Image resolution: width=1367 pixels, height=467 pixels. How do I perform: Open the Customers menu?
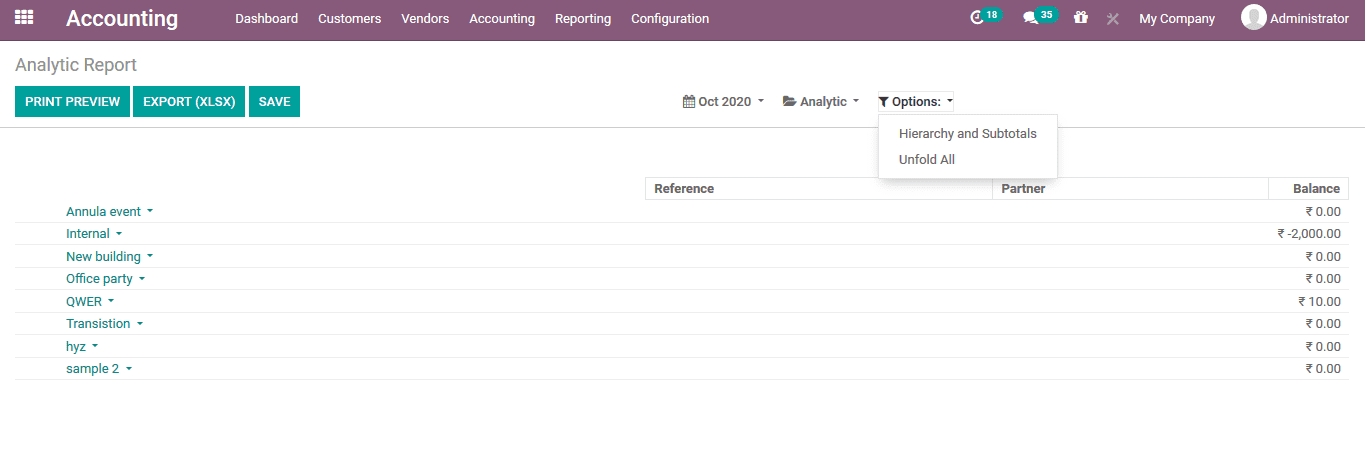pos(349,19)
